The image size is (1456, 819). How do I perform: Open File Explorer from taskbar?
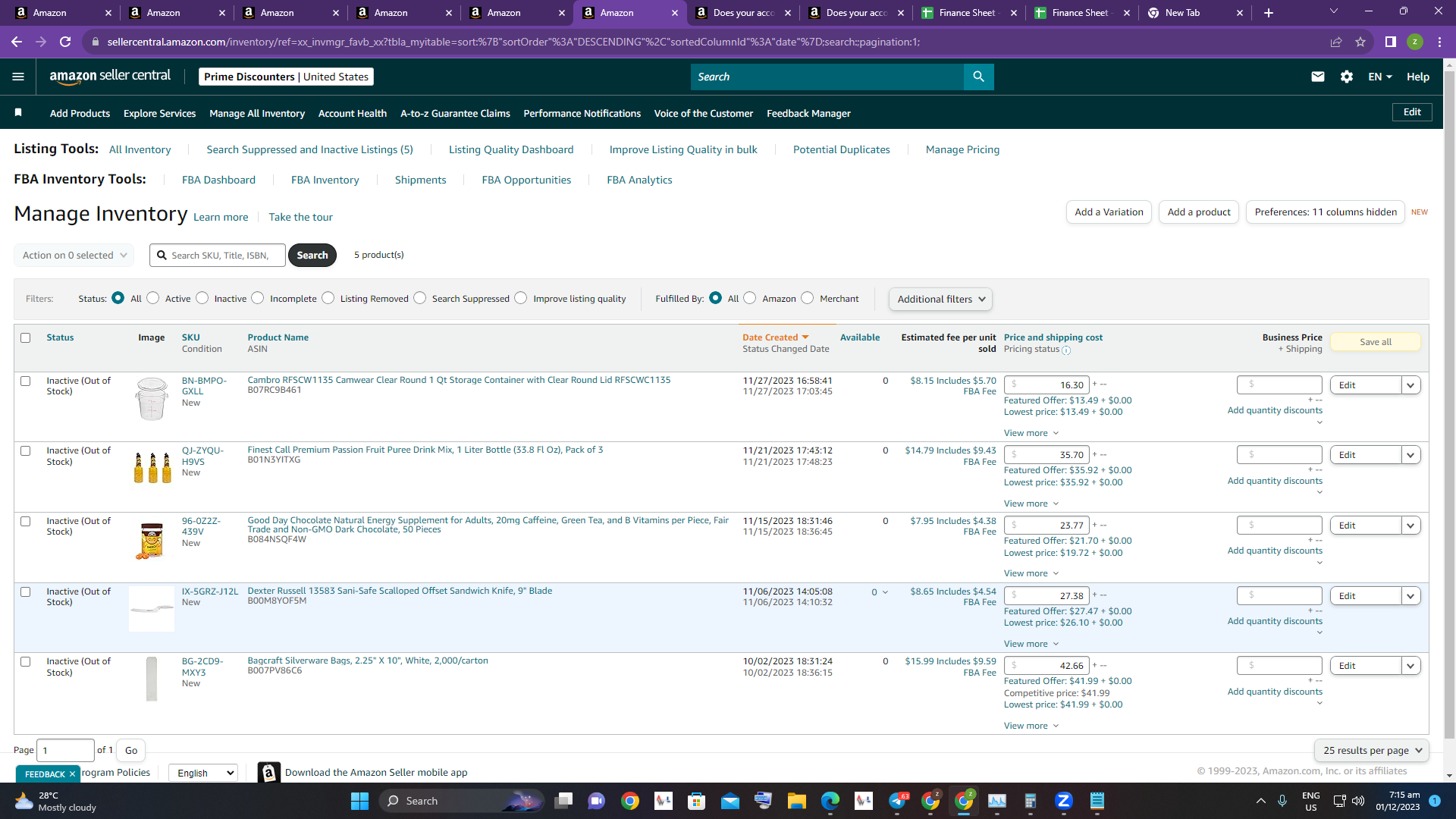click(x=796, y=801)
